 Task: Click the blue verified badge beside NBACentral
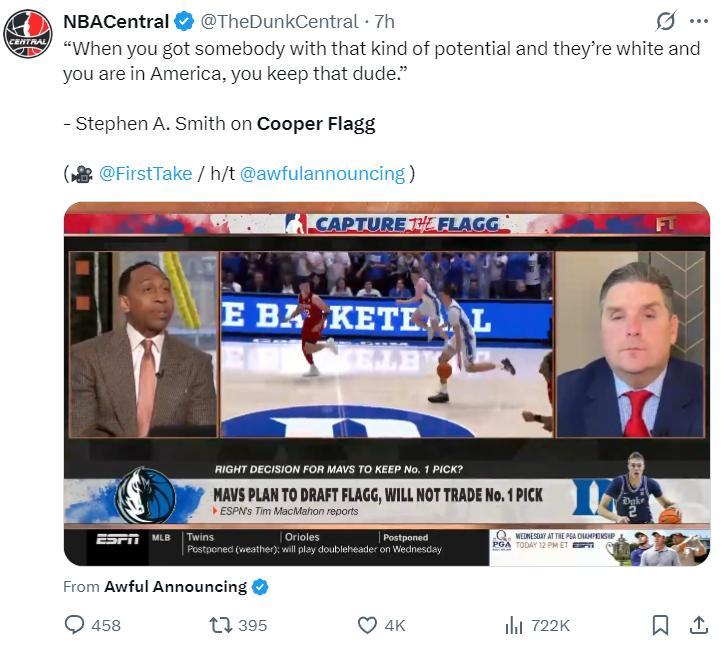[184, 21]
